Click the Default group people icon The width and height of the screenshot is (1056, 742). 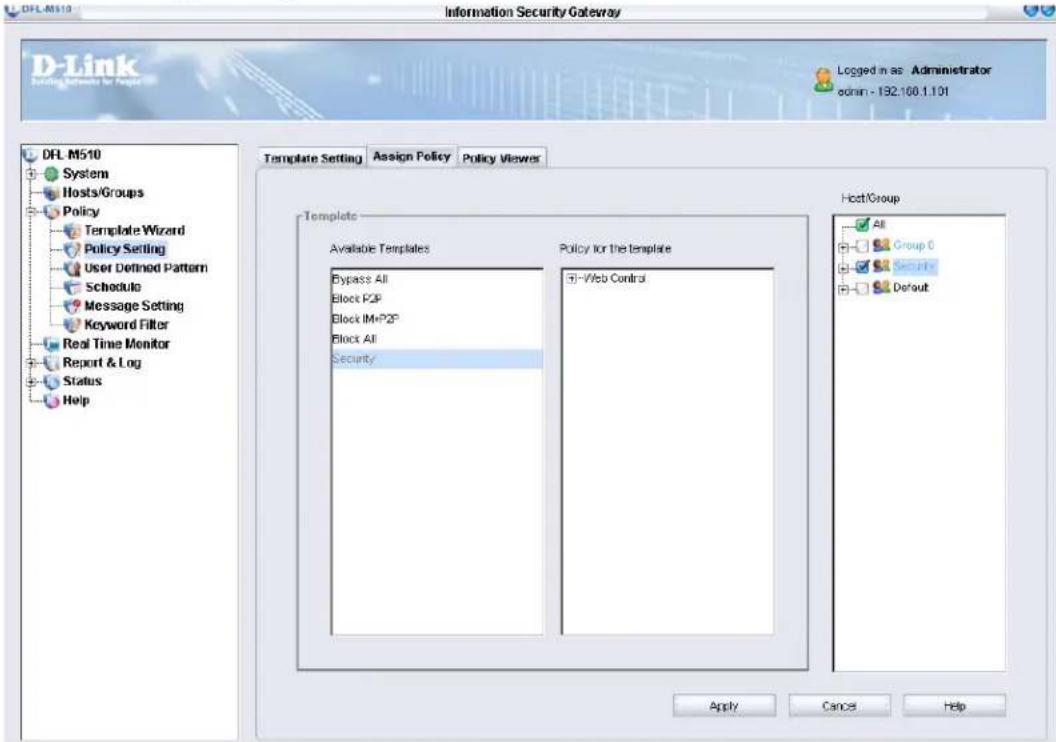click(882, 288)
